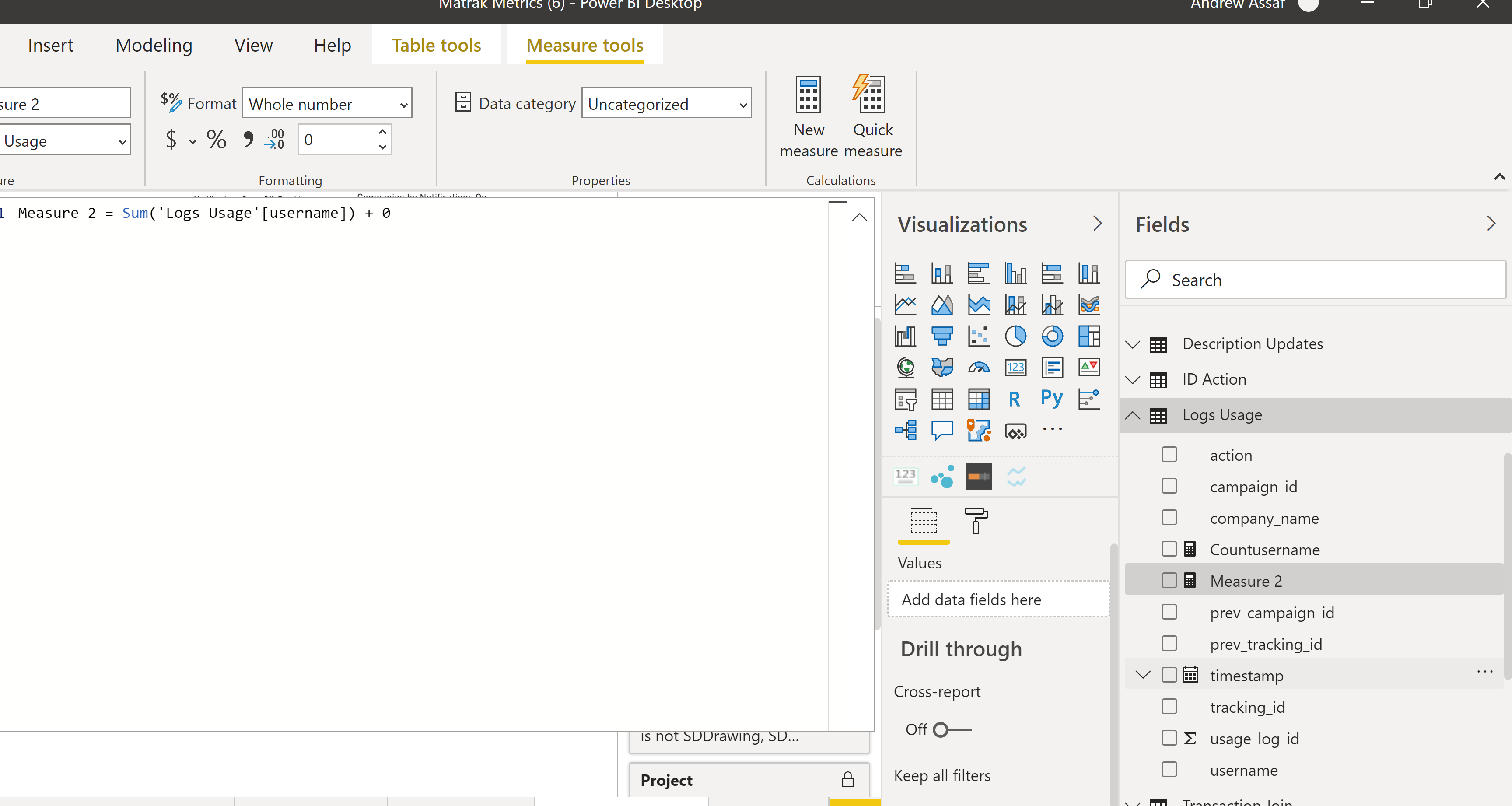Select the treemap visualization icon
The width and height of the screenshot is (1512, 806).
tap(1089, 336)
